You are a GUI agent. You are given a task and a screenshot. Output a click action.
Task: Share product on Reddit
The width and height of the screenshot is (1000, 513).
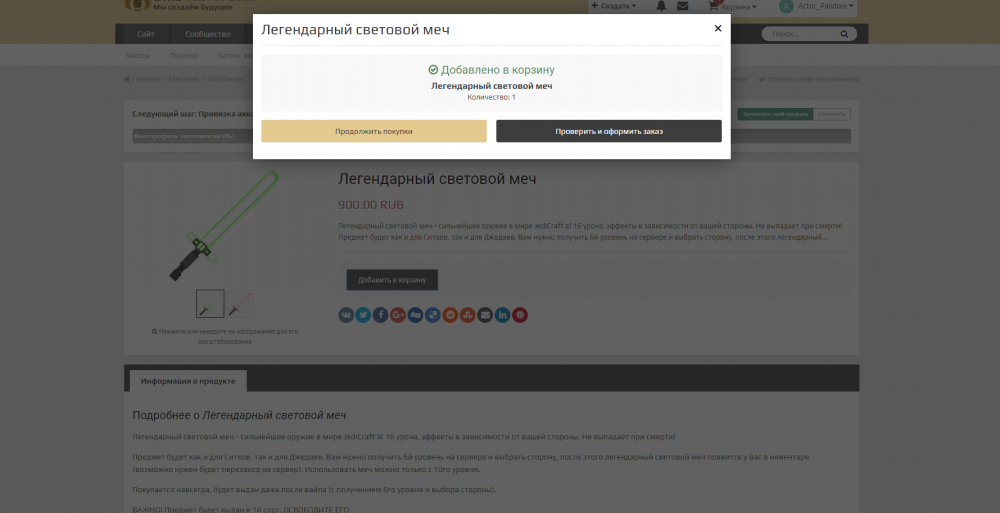point(450,315)
